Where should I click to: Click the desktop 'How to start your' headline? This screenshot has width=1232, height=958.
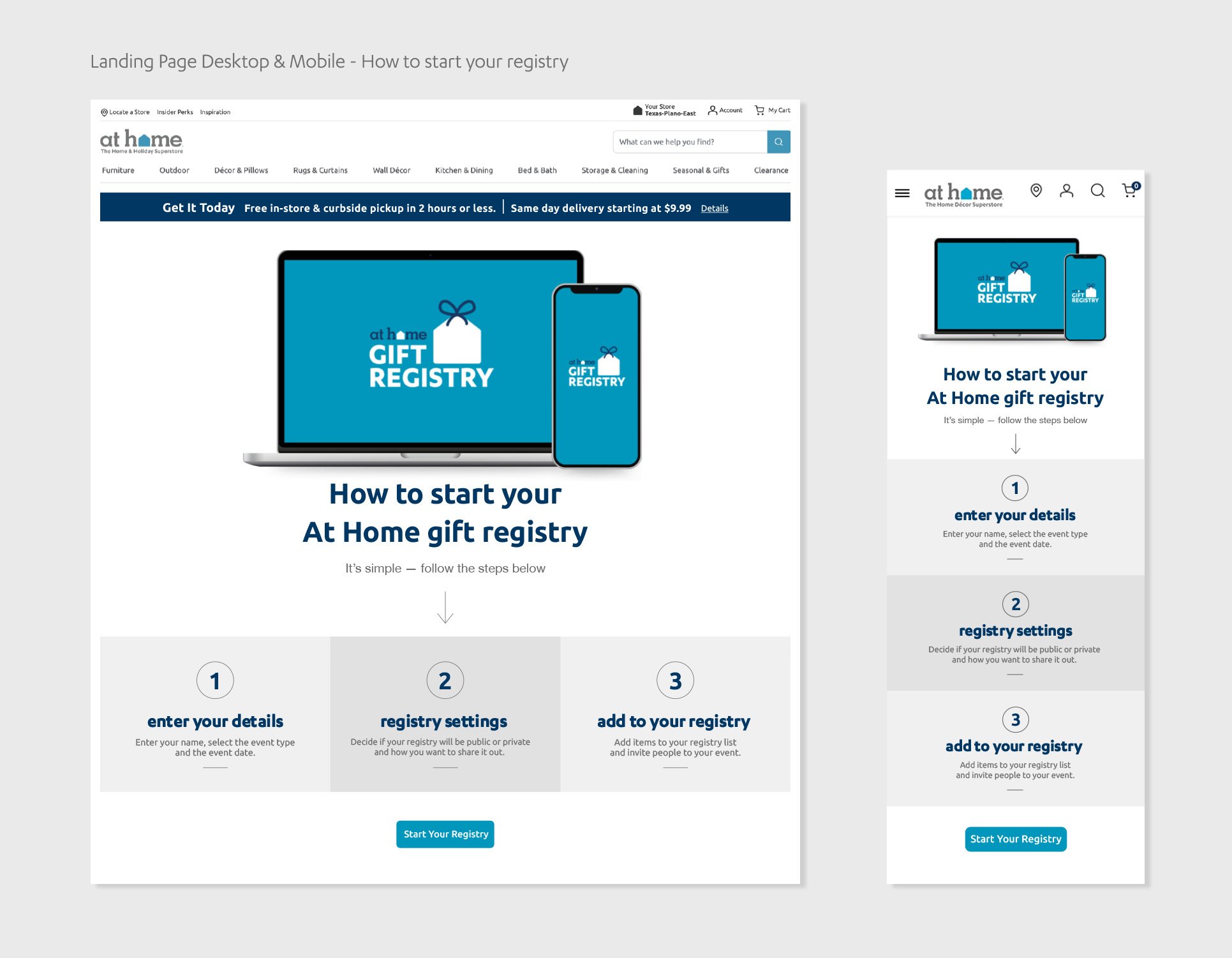(x=445, y=494)
